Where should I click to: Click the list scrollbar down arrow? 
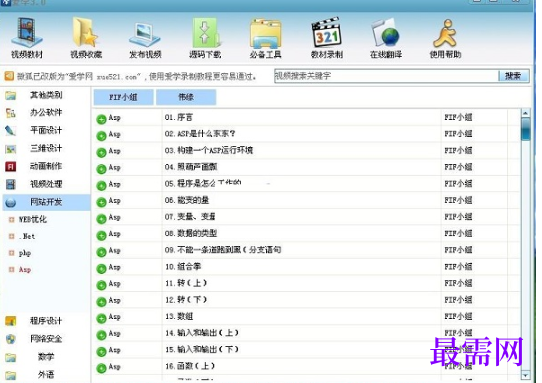[x=525, y=375]
